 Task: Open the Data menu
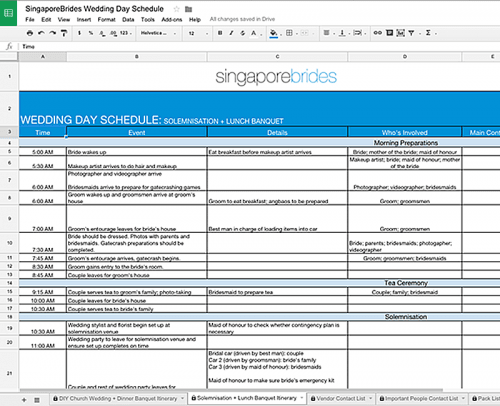point(128,20)
